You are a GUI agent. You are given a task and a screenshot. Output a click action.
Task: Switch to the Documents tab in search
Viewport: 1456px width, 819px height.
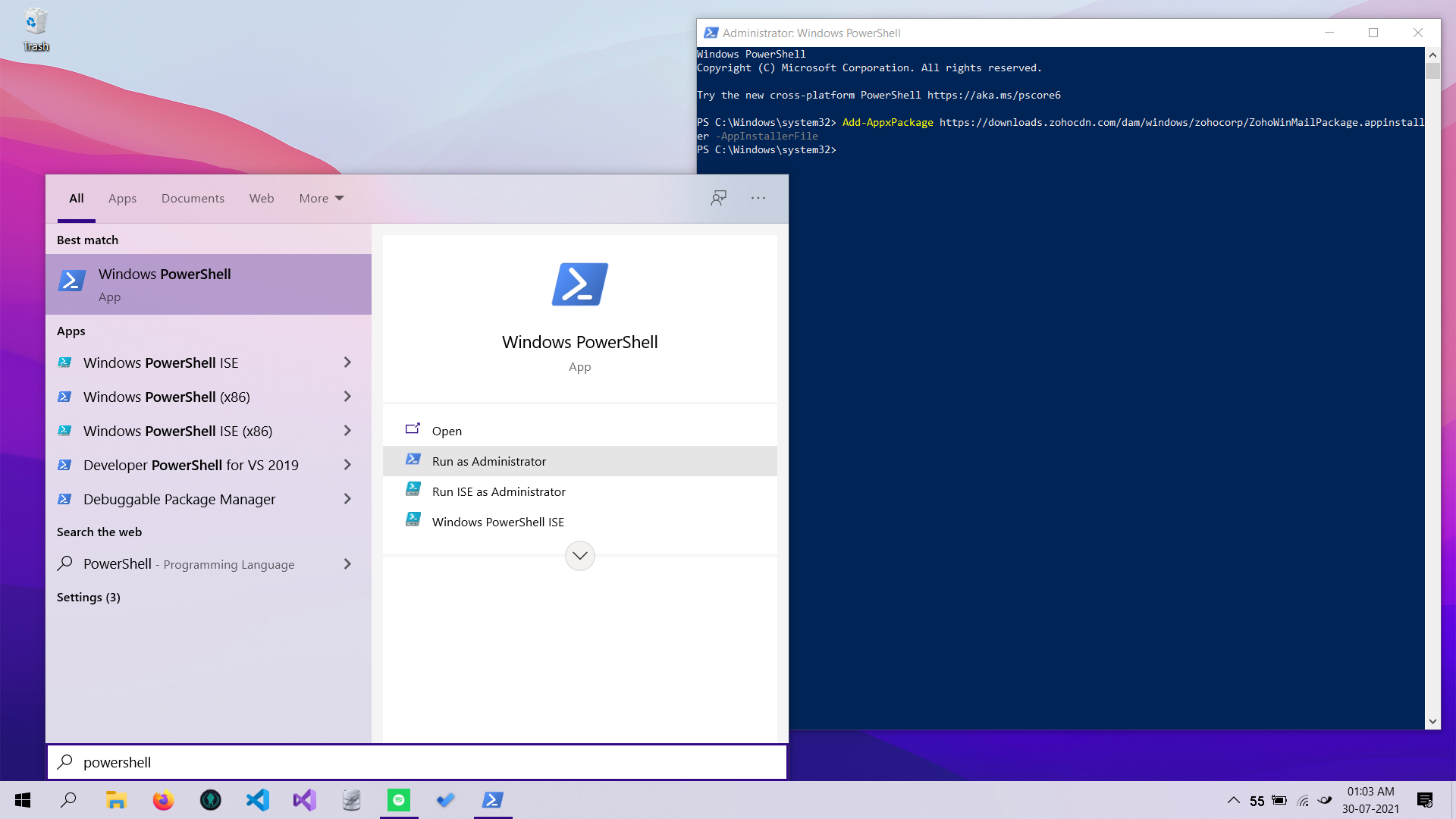(x=193, y=198)
